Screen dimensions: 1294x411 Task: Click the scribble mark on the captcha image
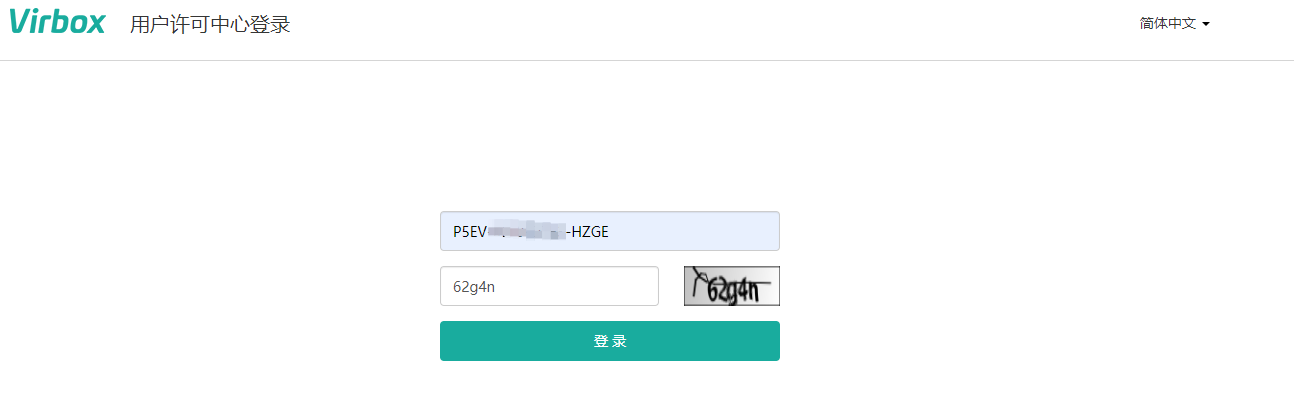point(698,281)
